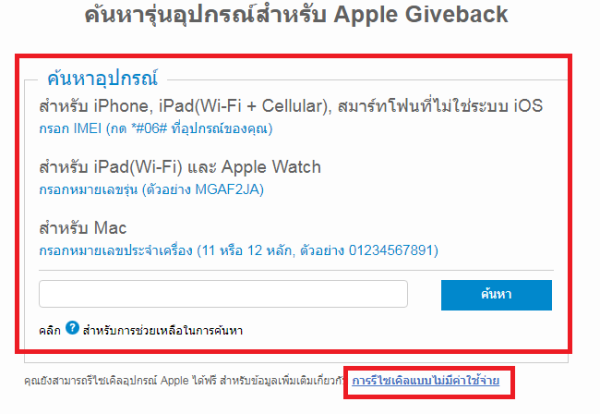Click the กรอกหมายเลขรุ่น model number instruction
600x414 pixels.
(151, 189)
